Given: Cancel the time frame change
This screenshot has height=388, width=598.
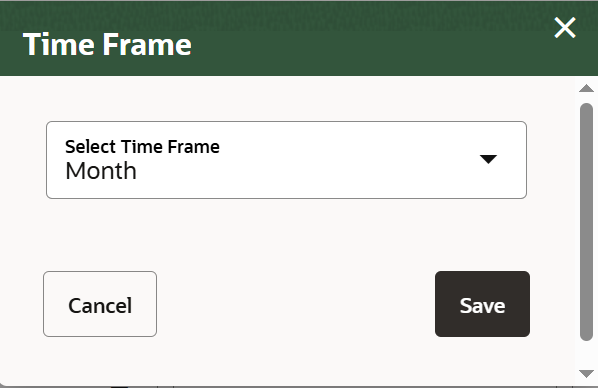Looking at the screenshot, I should click(x=100, y=304).
